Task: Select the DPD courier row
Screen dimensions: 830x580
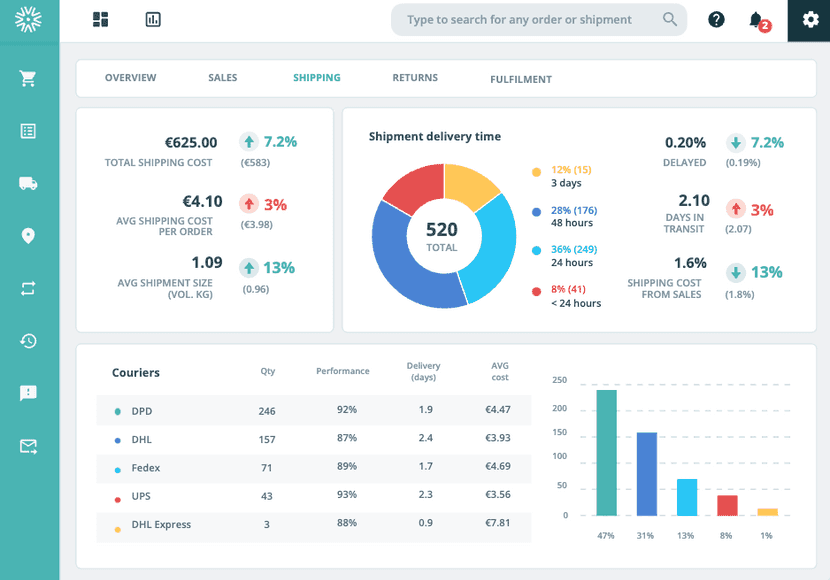Action: (x=313, y=410)
